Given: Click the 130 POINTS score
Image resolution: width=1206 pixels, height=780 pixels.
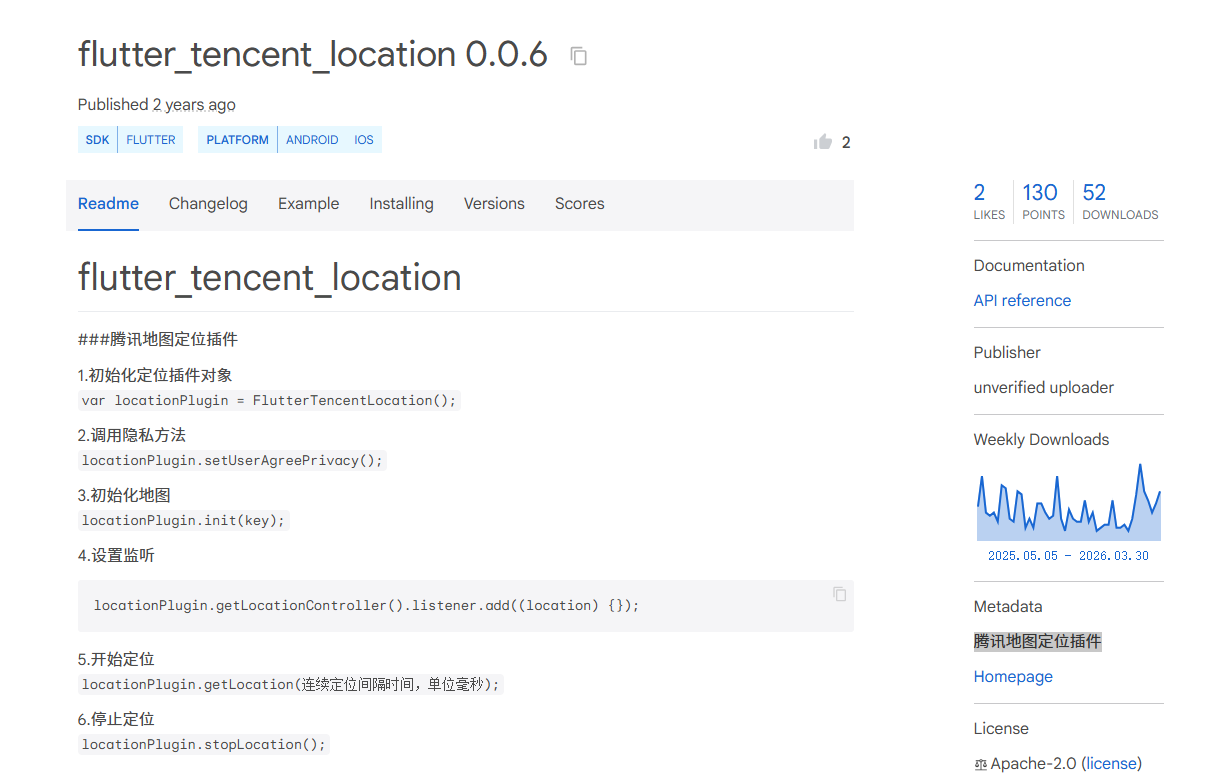Looking at the screenshot, I should point(1043,201).
